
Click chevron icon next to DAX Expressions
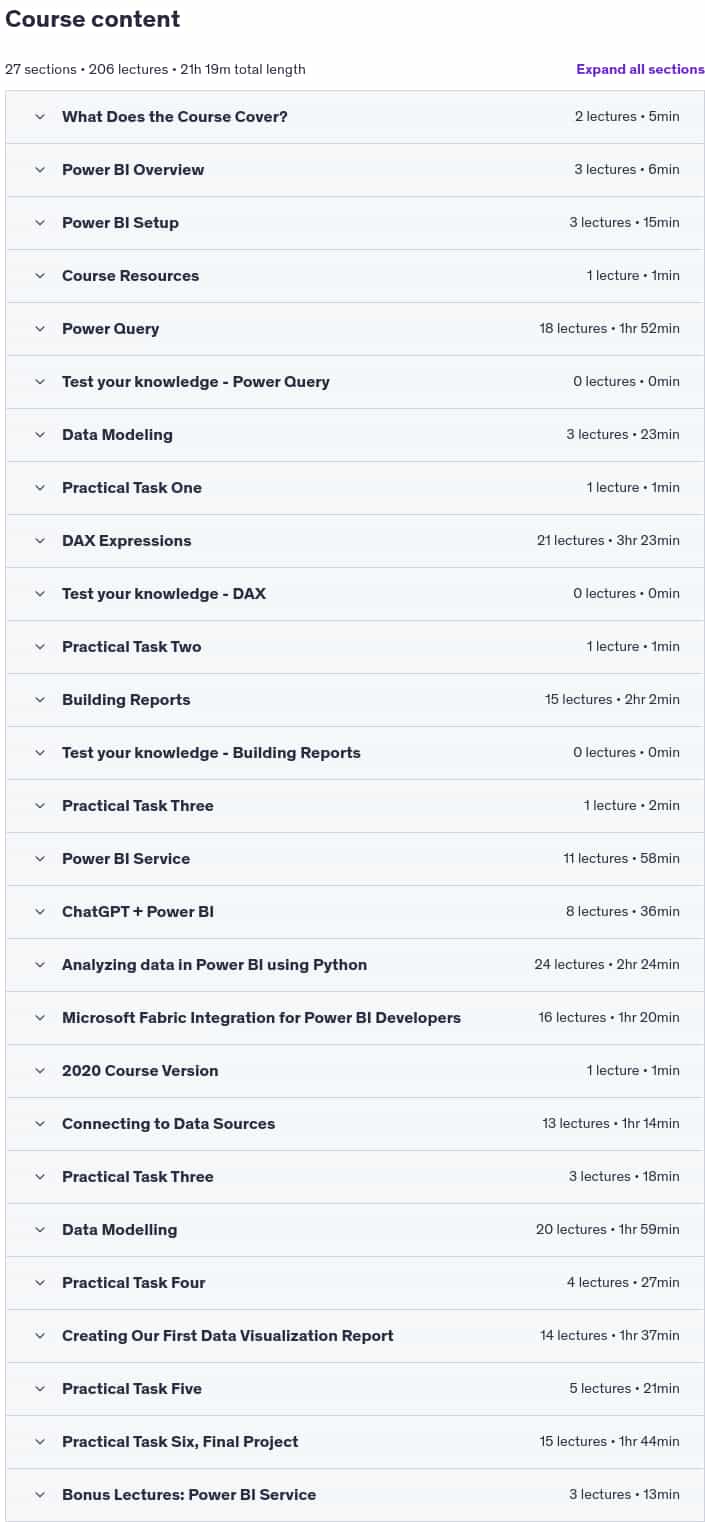40,540
